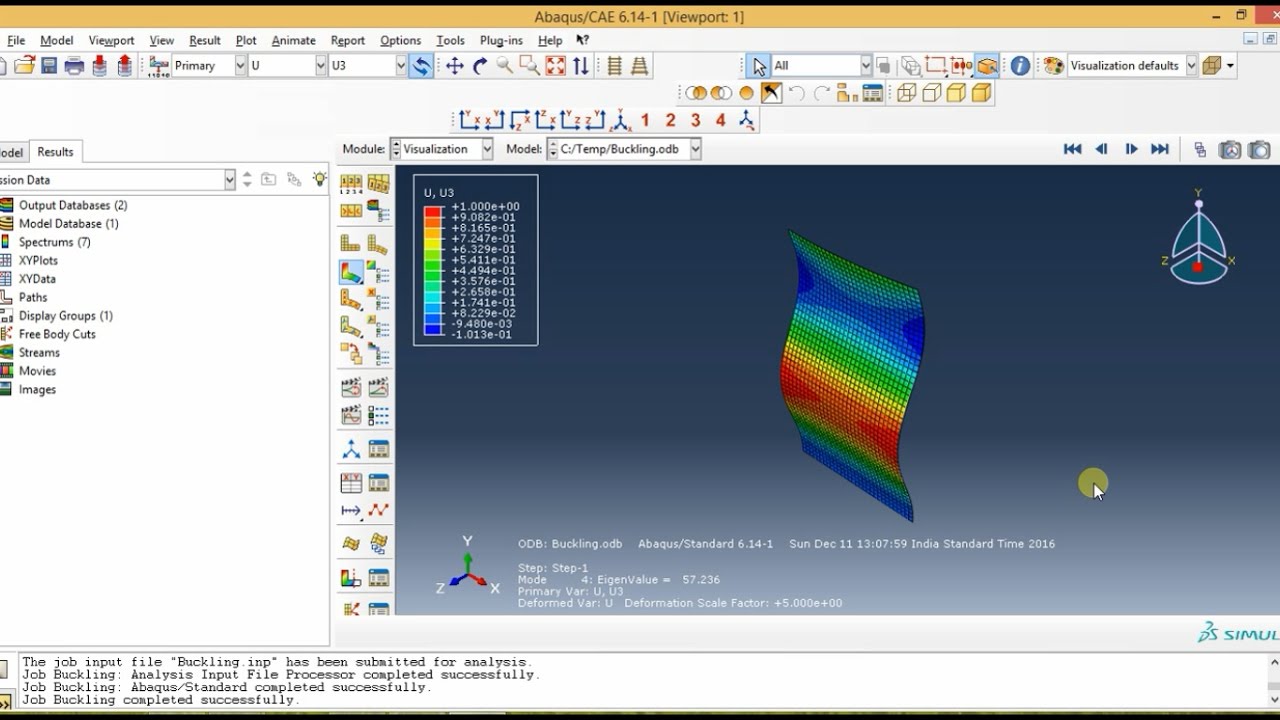The height and width of the screenshot is (720, 1280).
Task: Click the Plot Undeformed Shape icon
Action: [x=351, y=243]
